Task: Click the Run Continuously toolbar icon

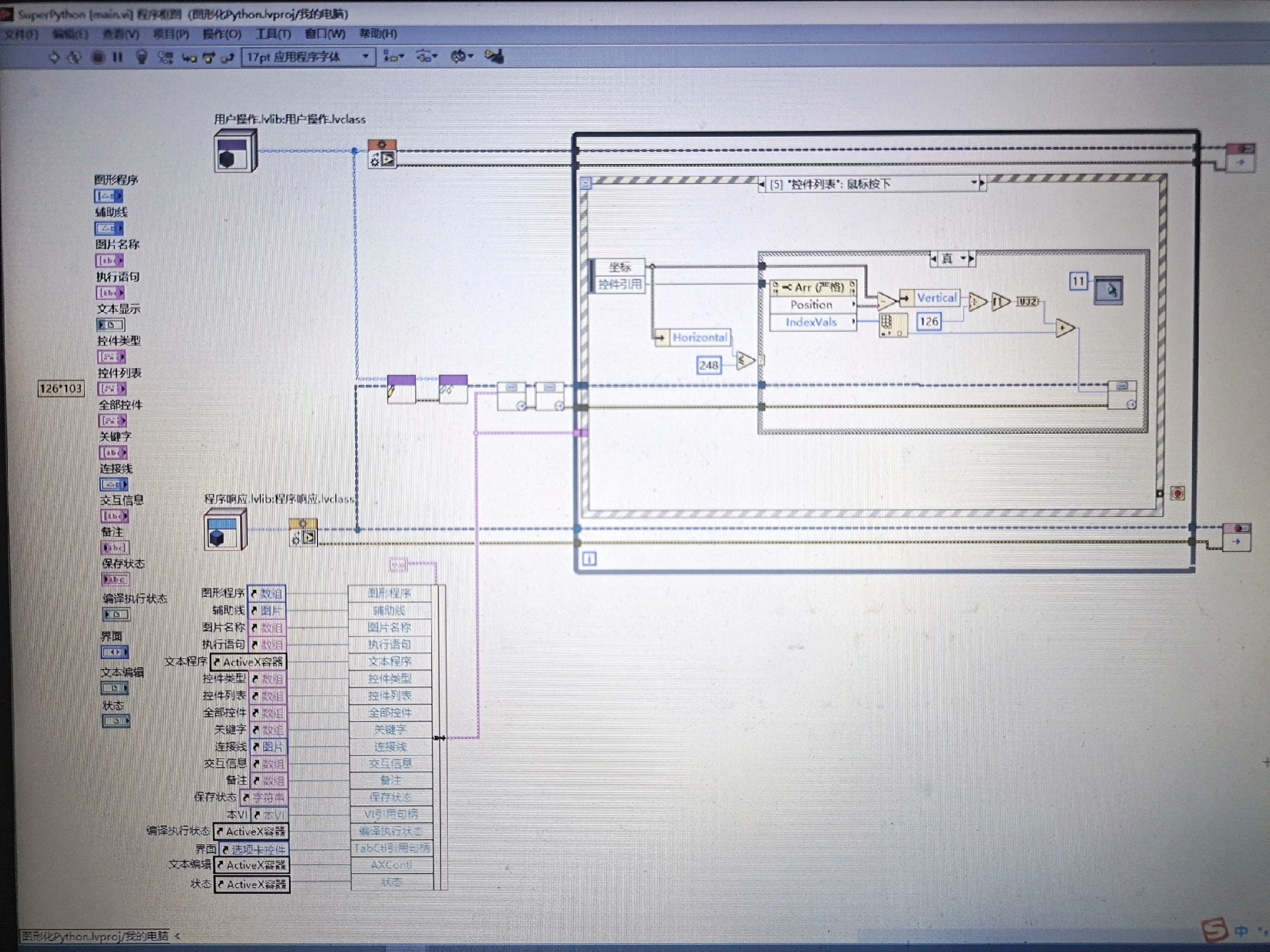Action: pyautogui.click(x=75, y=57)
